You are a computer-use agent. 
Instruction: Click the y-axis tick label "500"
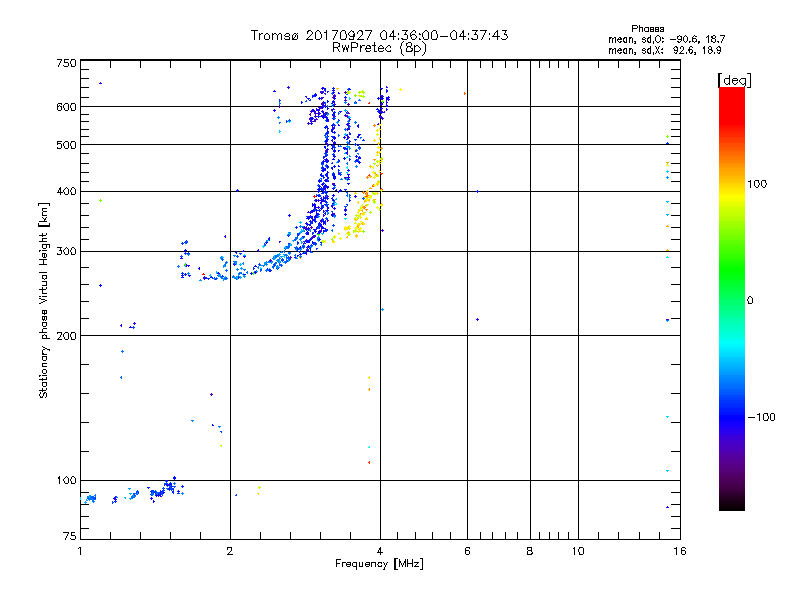[66, 145]
